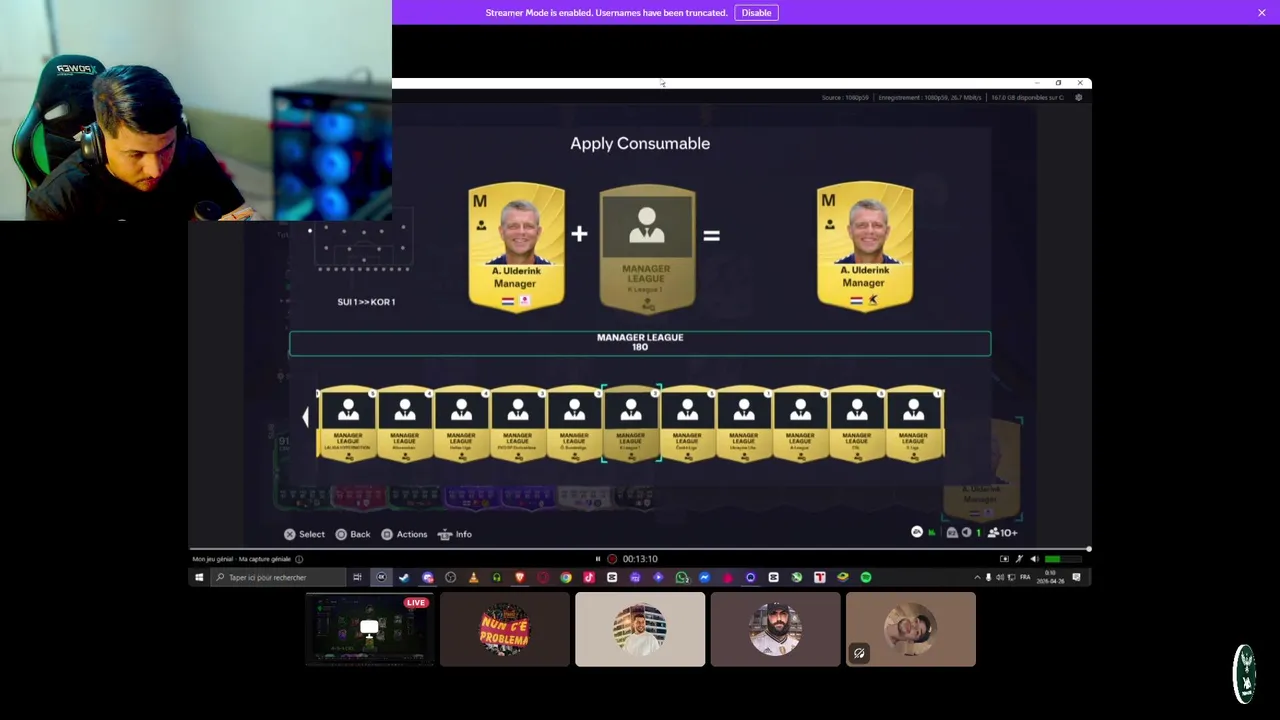Stop the recording with the red record button
The height and width of the screenshot is (720, 1280).
pyautogui.click(x=612, y=559)
